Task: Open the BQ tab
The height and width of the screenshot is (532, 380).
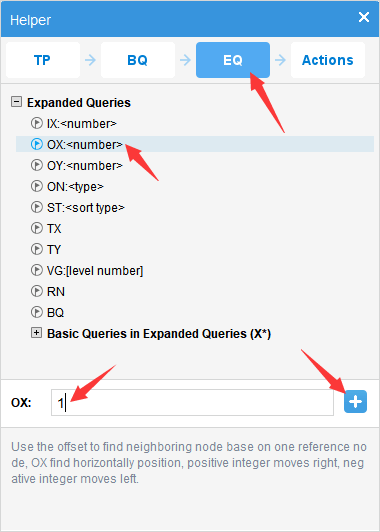Action: coord(138,60)
